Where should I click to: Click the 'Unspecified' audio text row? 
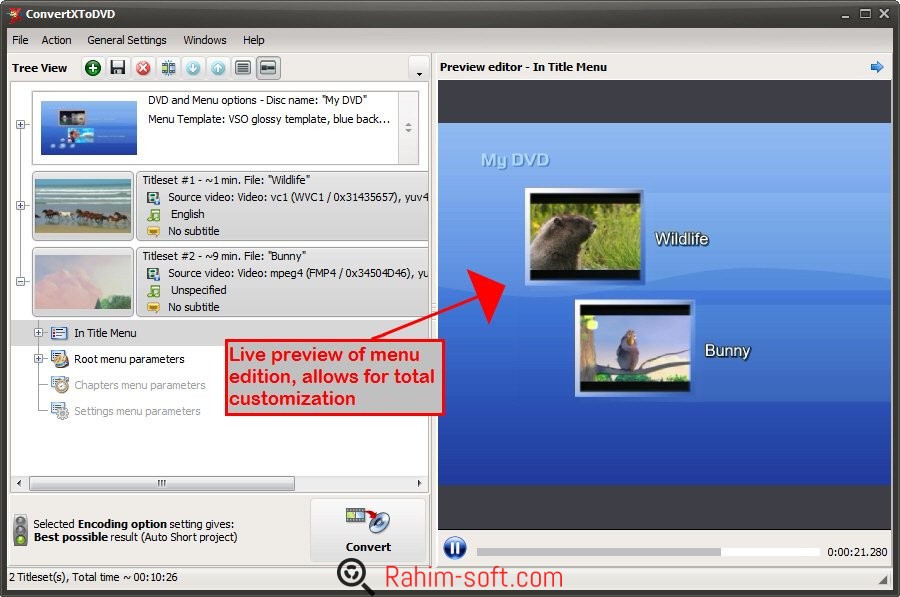(198, 290)
